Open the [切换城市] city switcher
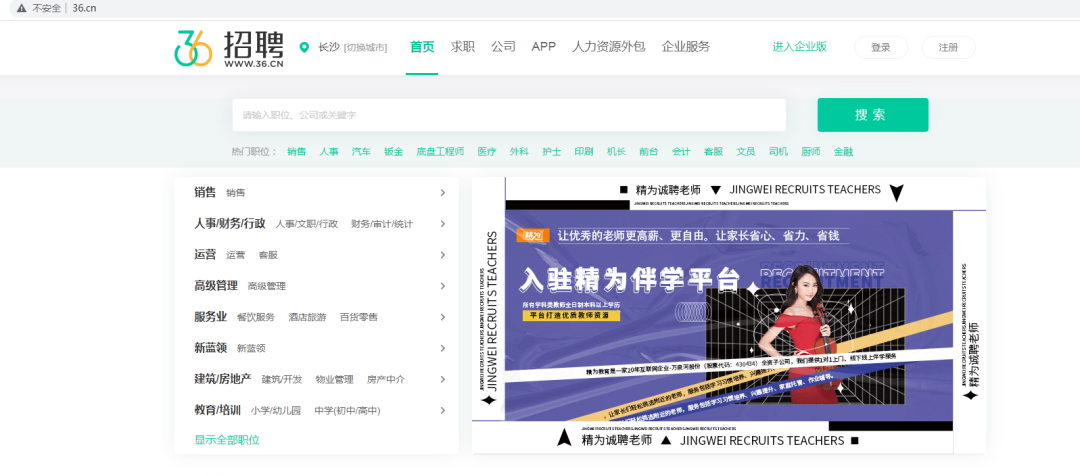1080x476 pixels. pyautogui.click(x=366, y=48)
